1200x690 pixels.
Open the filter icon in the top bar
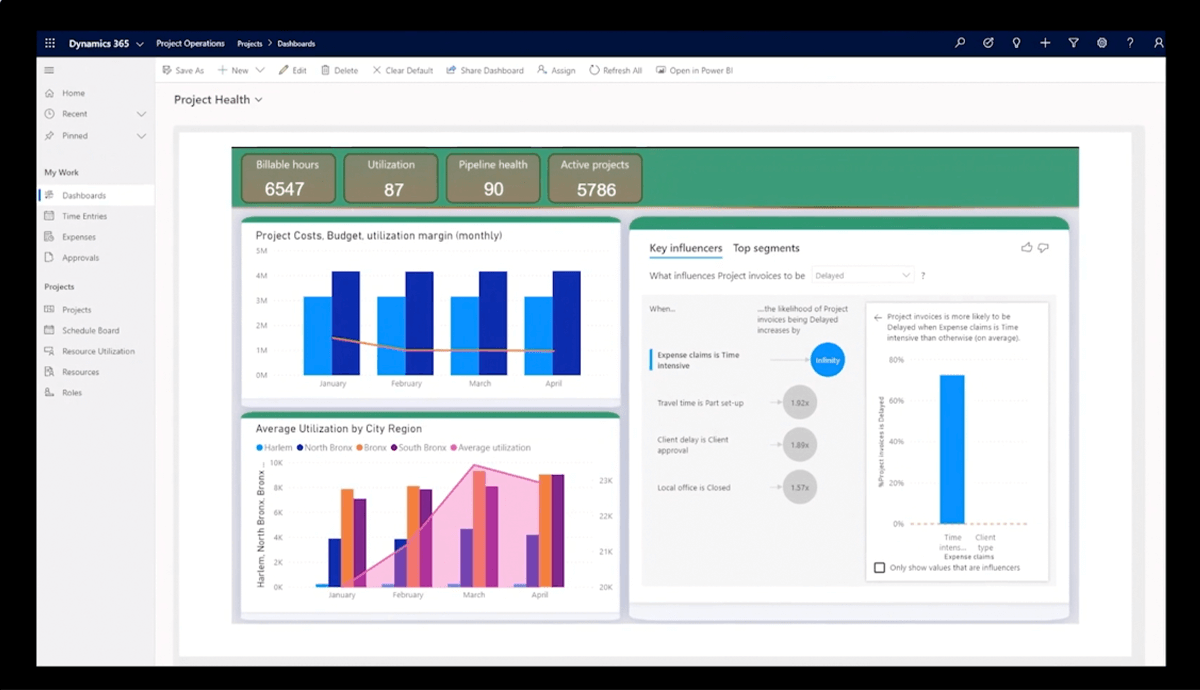(1073, 43)
